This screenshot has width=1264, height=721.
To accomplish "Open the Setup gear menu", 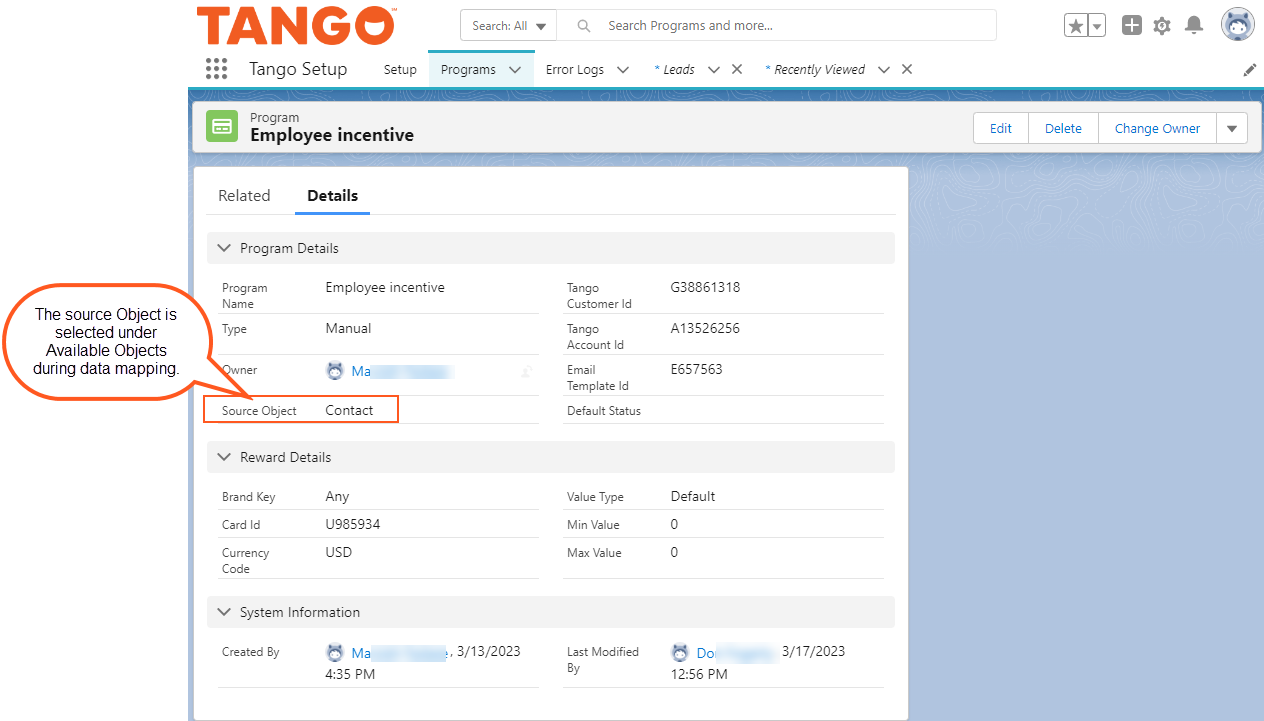I will (1162, 25).
